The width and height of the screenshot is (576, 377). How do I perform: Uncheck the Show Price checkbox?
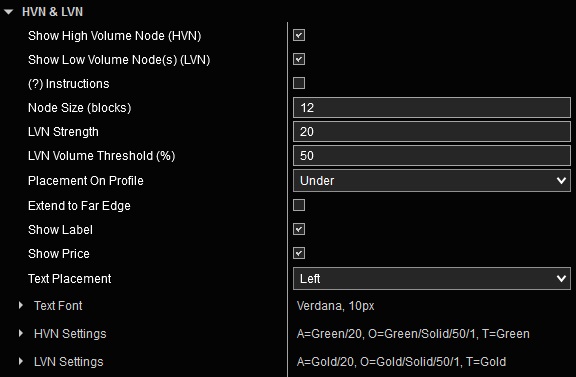[x=299, y=253]
